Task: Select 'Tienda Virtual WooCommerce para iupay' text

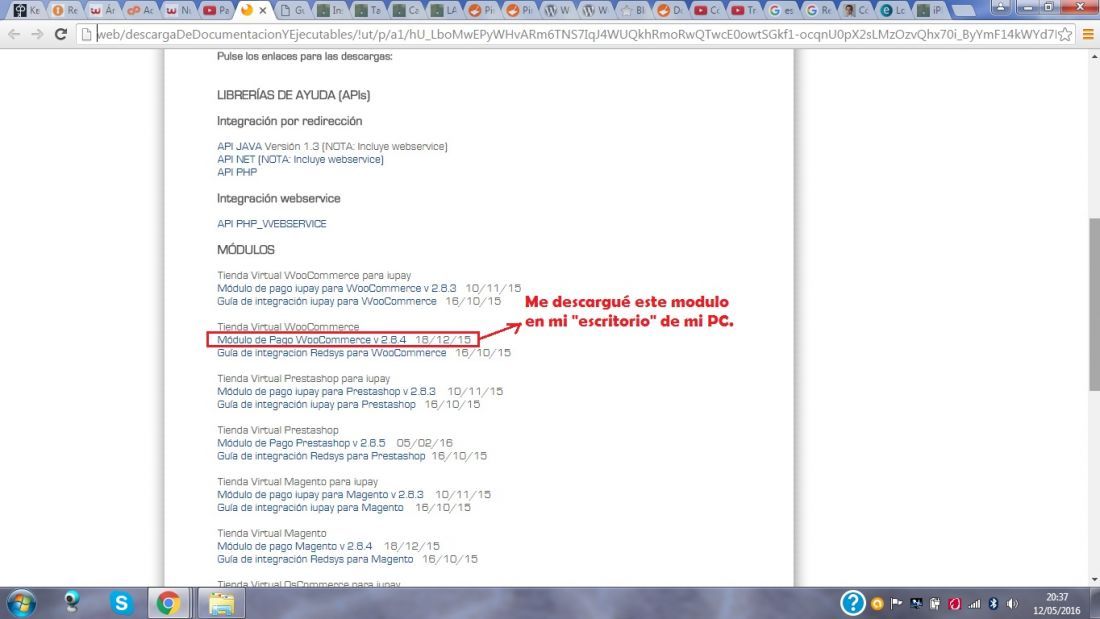Action: (x=314, y=276)
